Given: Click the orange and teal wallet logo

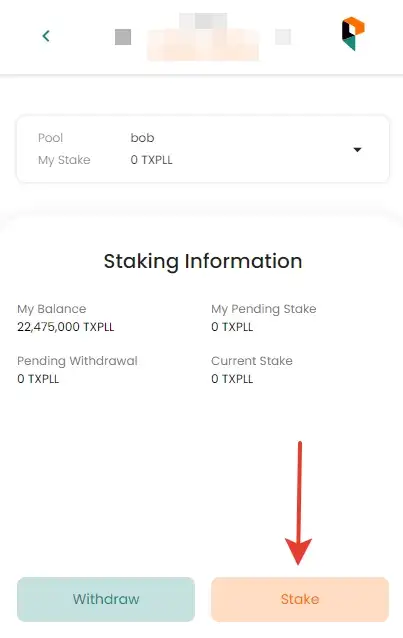Looking at the screenshot, I should pyautogui.click(x=353, y=33).
